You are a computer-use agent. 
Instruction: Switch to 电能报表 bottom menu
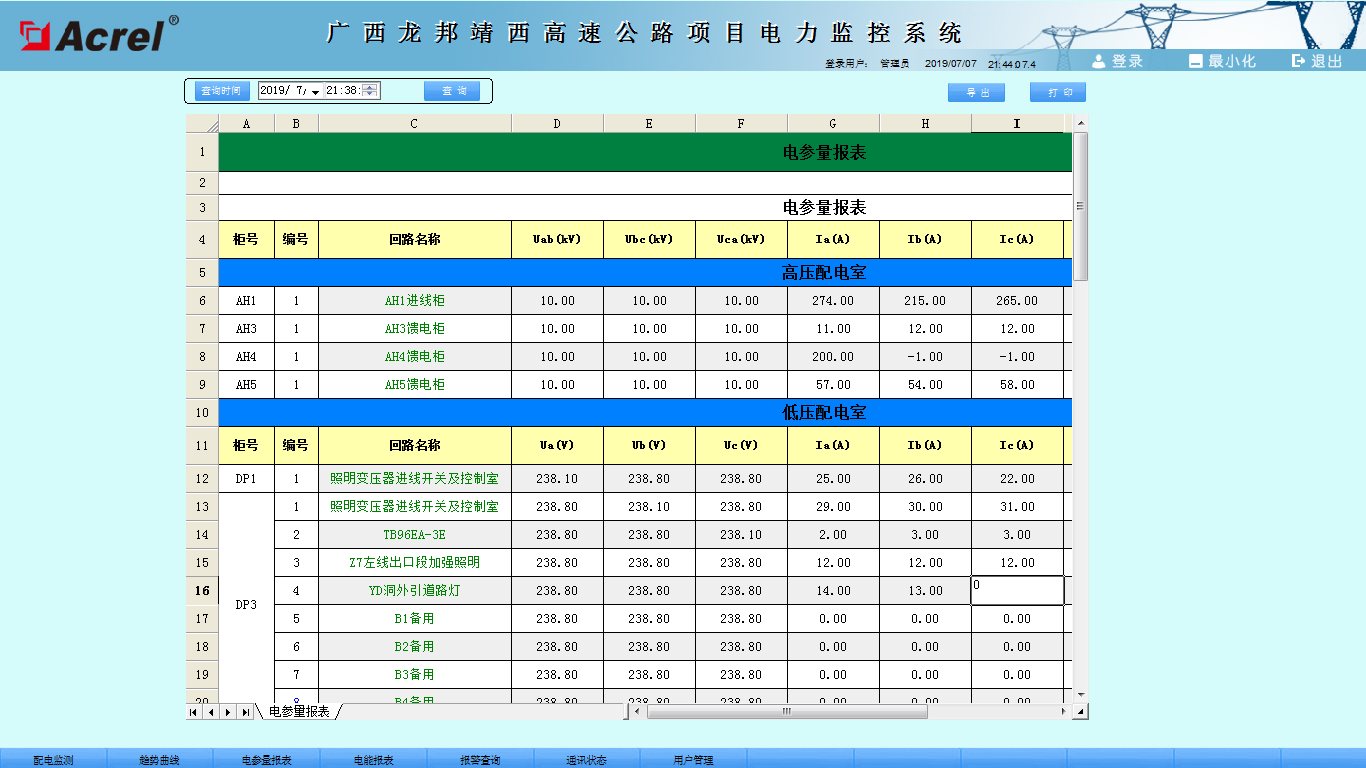[374, 760]
